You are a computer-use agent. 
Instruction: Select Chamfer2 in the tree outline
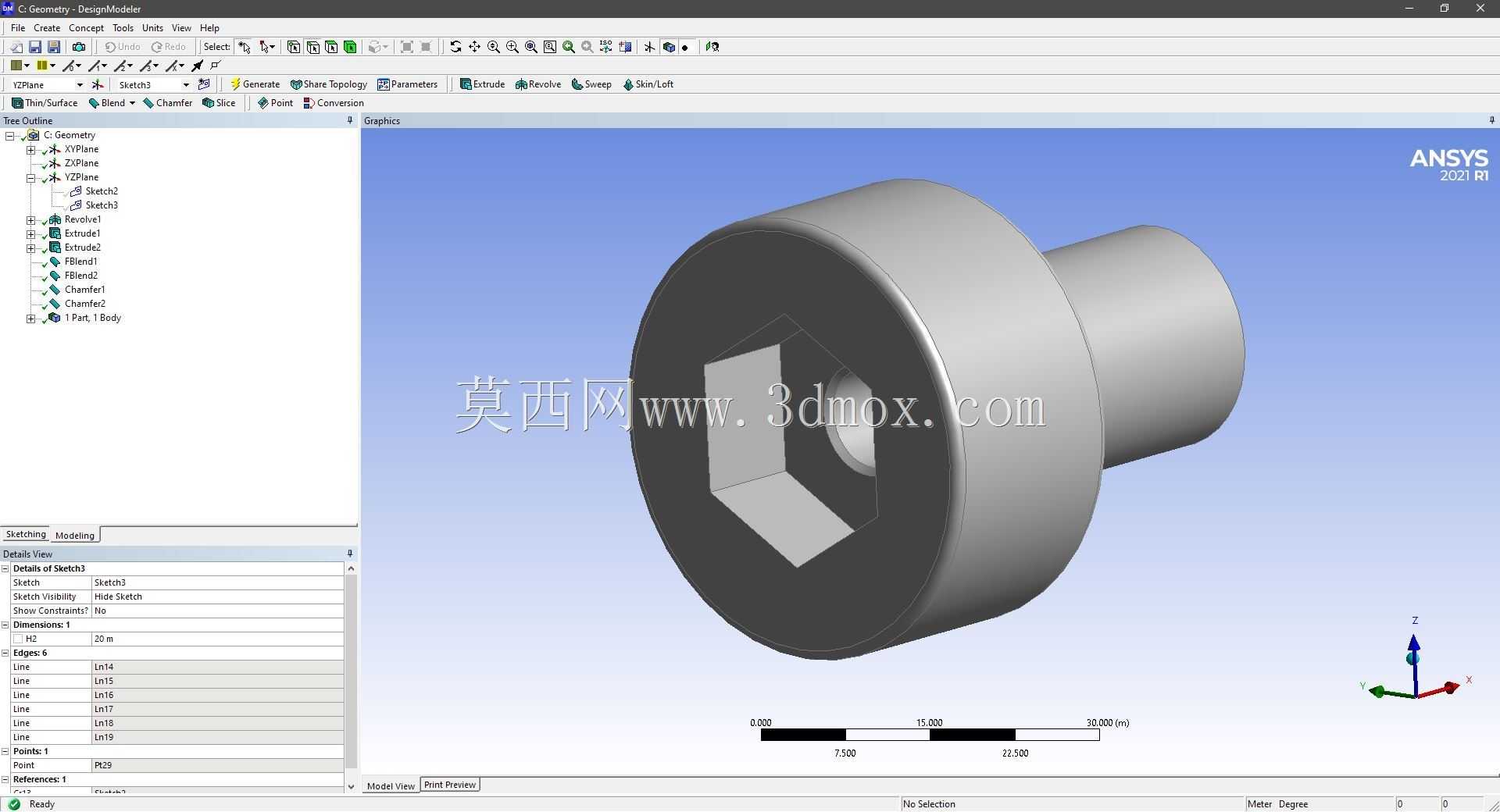point(85,304)
